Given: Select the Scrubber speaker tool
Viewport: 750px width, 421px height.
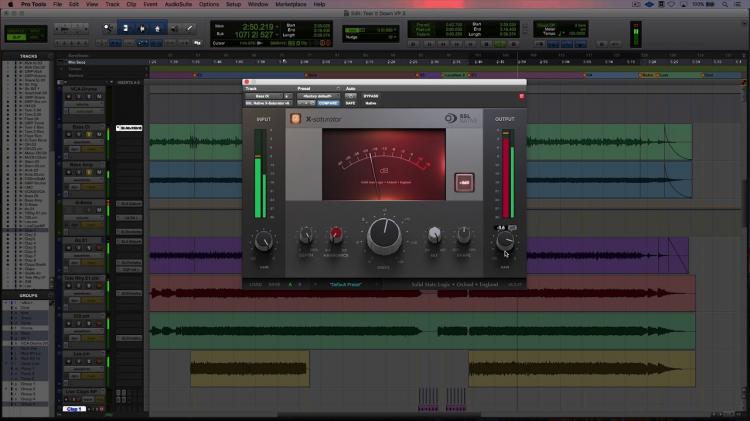Looking at the screenshot, I should (x=174, y=28).
